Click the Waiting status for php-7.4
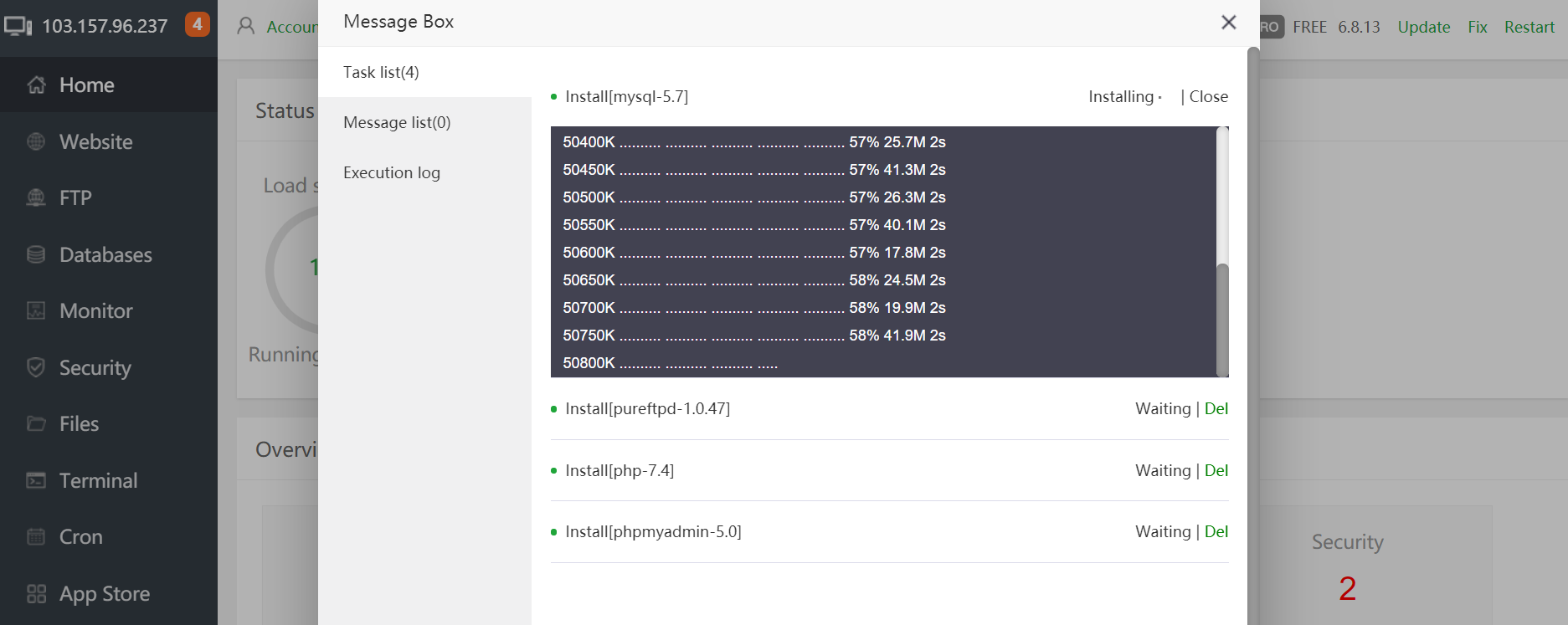 (x=1163, y=470)
